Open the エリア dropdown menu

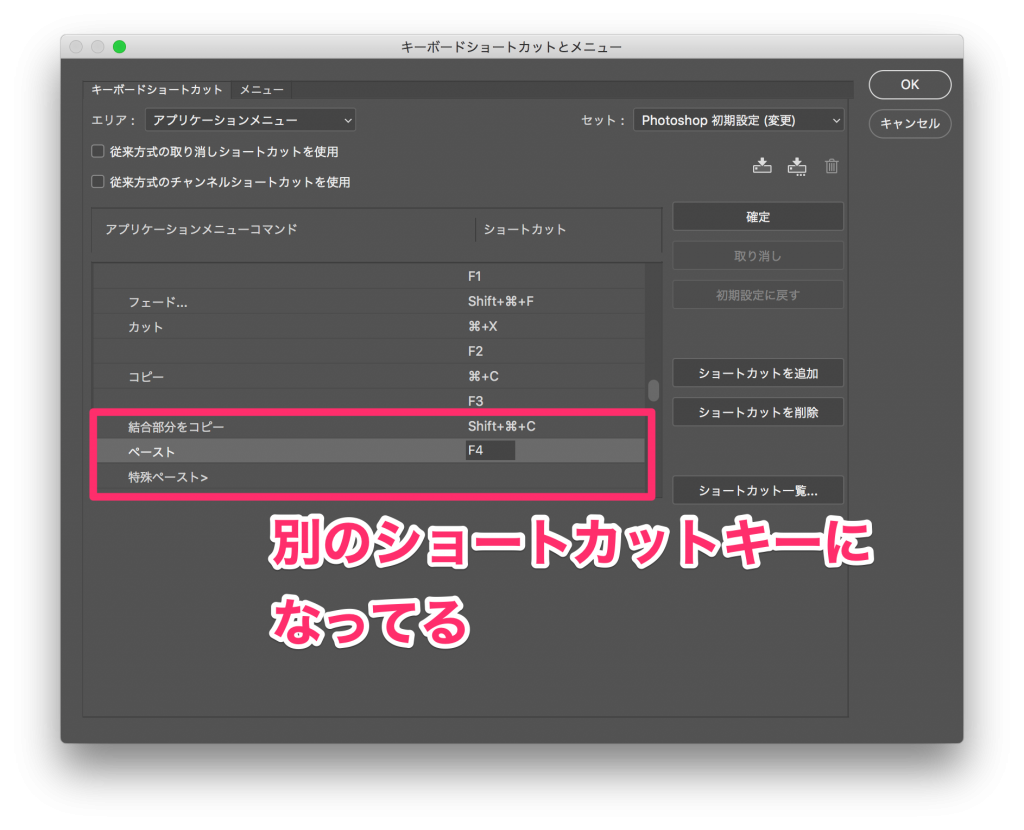pyautogui.click(x=250, y=120)
